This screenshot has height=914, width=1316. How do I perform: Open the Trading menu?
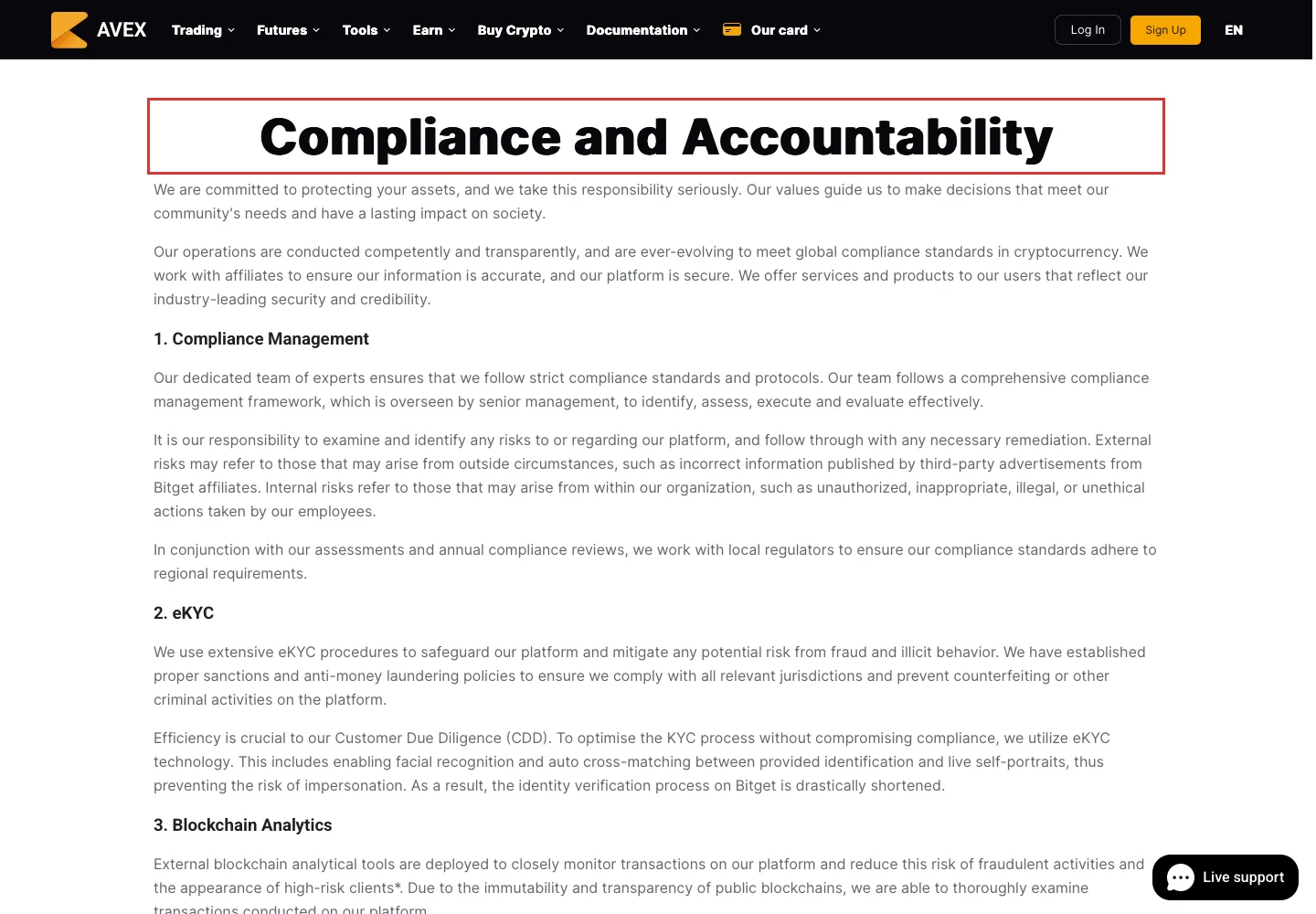pos(203,30)
